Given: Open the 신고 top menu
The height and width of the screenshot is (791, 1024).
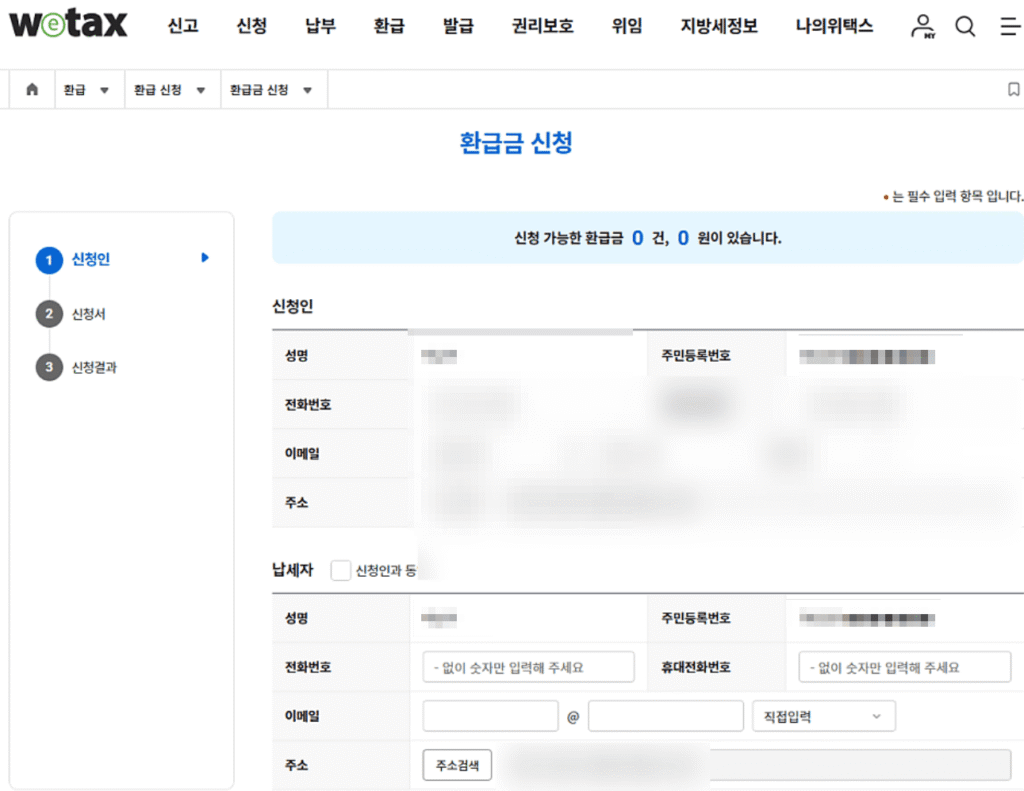Looking at the screenshot, I should click(x=183, y=27).
